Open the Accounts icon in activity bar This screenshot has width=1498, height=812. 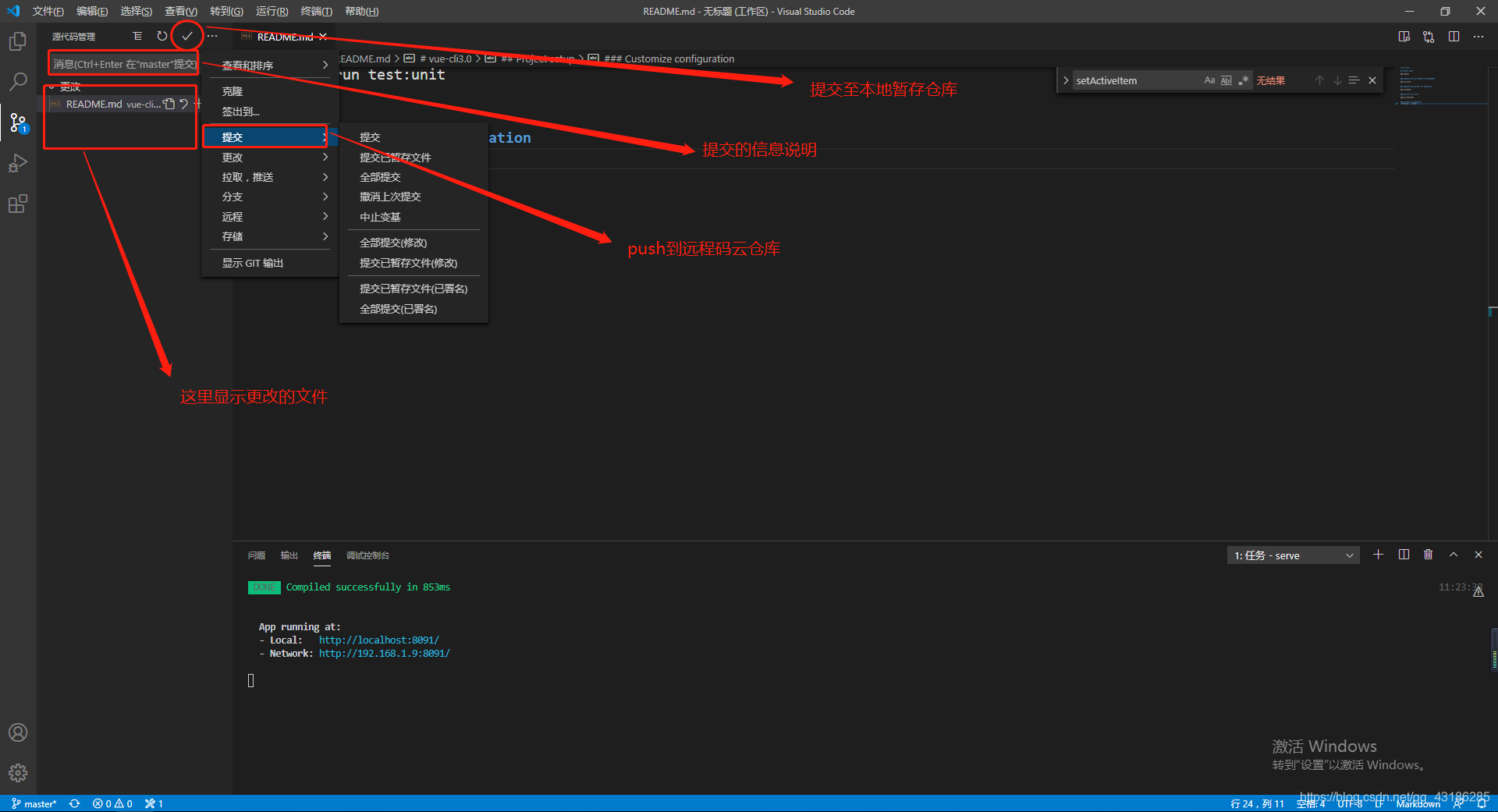17,732
